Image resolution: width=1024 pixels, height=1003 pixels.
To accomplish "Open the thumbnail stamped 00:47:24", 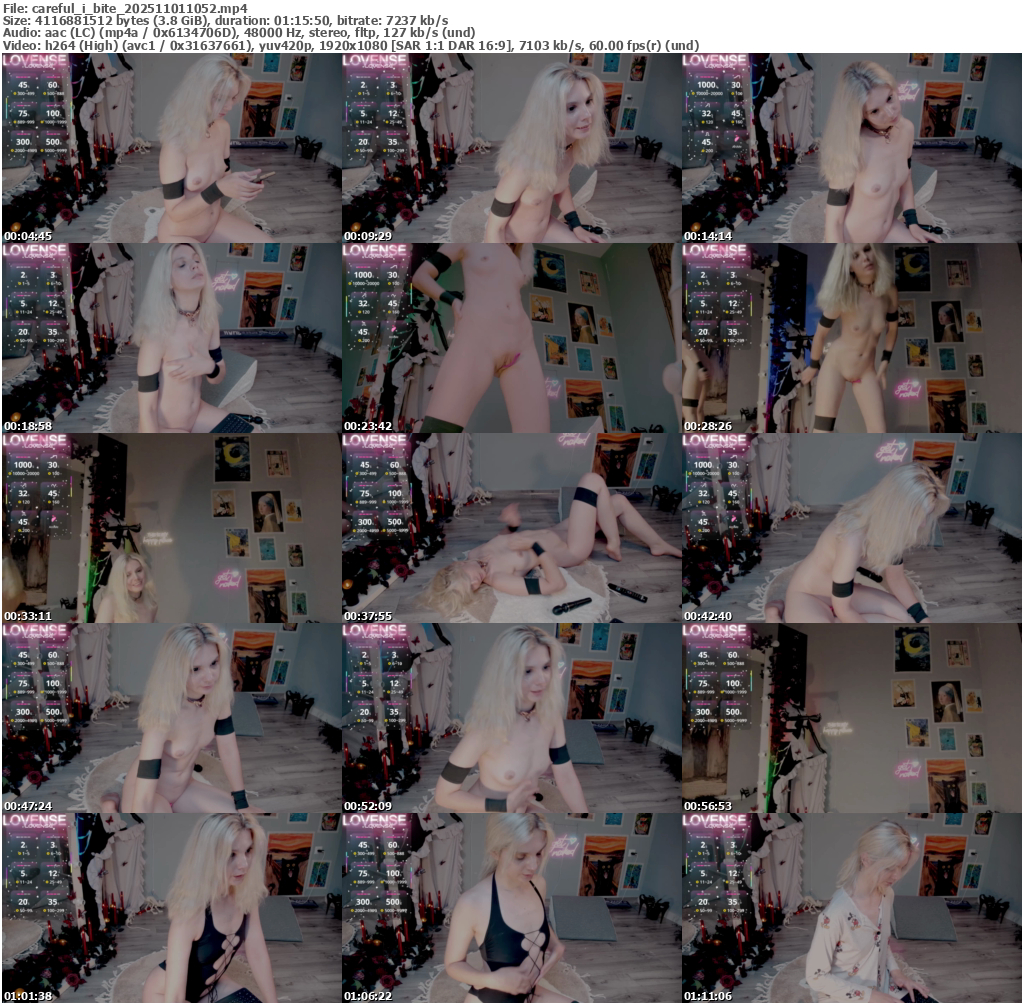I will coord(172,718).
